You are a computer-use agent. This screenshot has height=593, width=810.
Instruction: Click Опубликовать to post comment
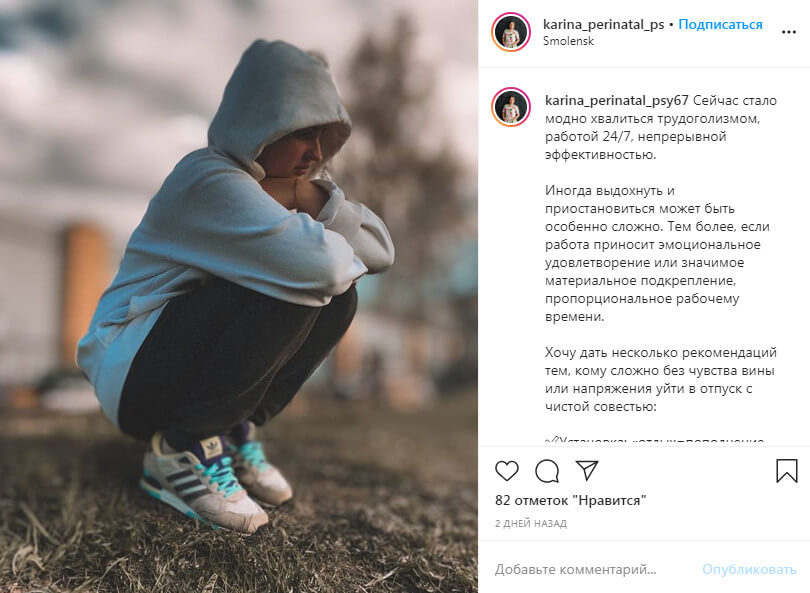click(749, 569)
